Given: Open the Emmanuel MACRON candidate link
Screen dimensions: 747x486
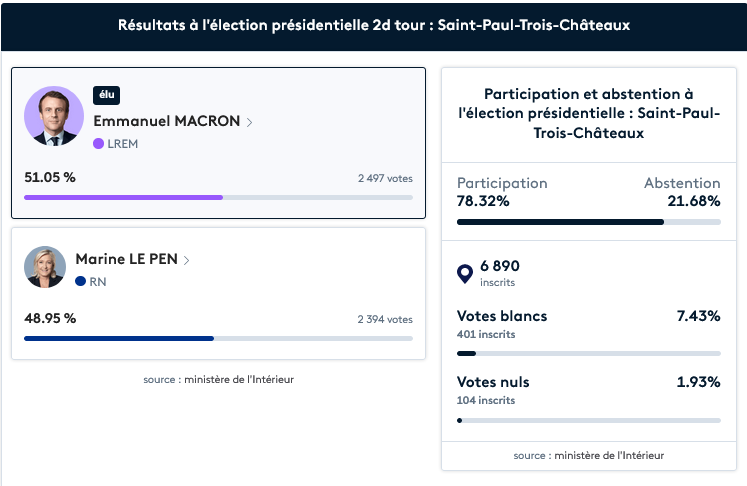Looking at the screenshot, I should tap(166, 121).
